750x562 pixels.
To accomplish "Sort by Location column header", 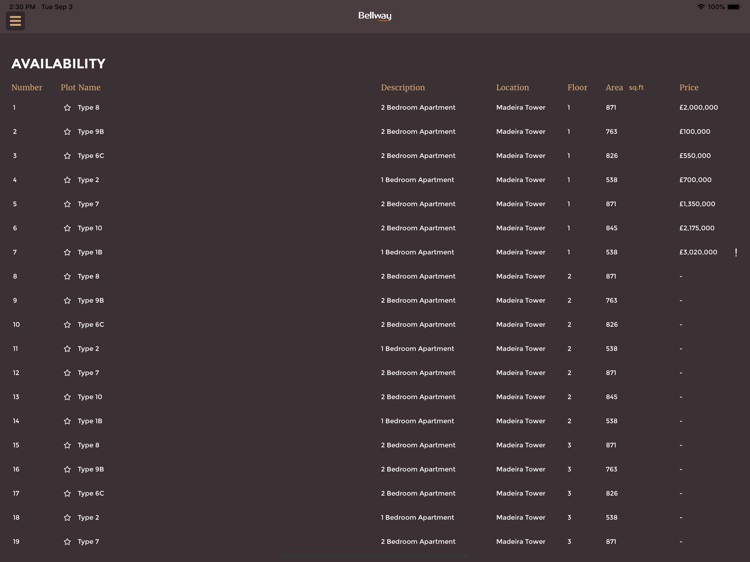I will 512,87.
